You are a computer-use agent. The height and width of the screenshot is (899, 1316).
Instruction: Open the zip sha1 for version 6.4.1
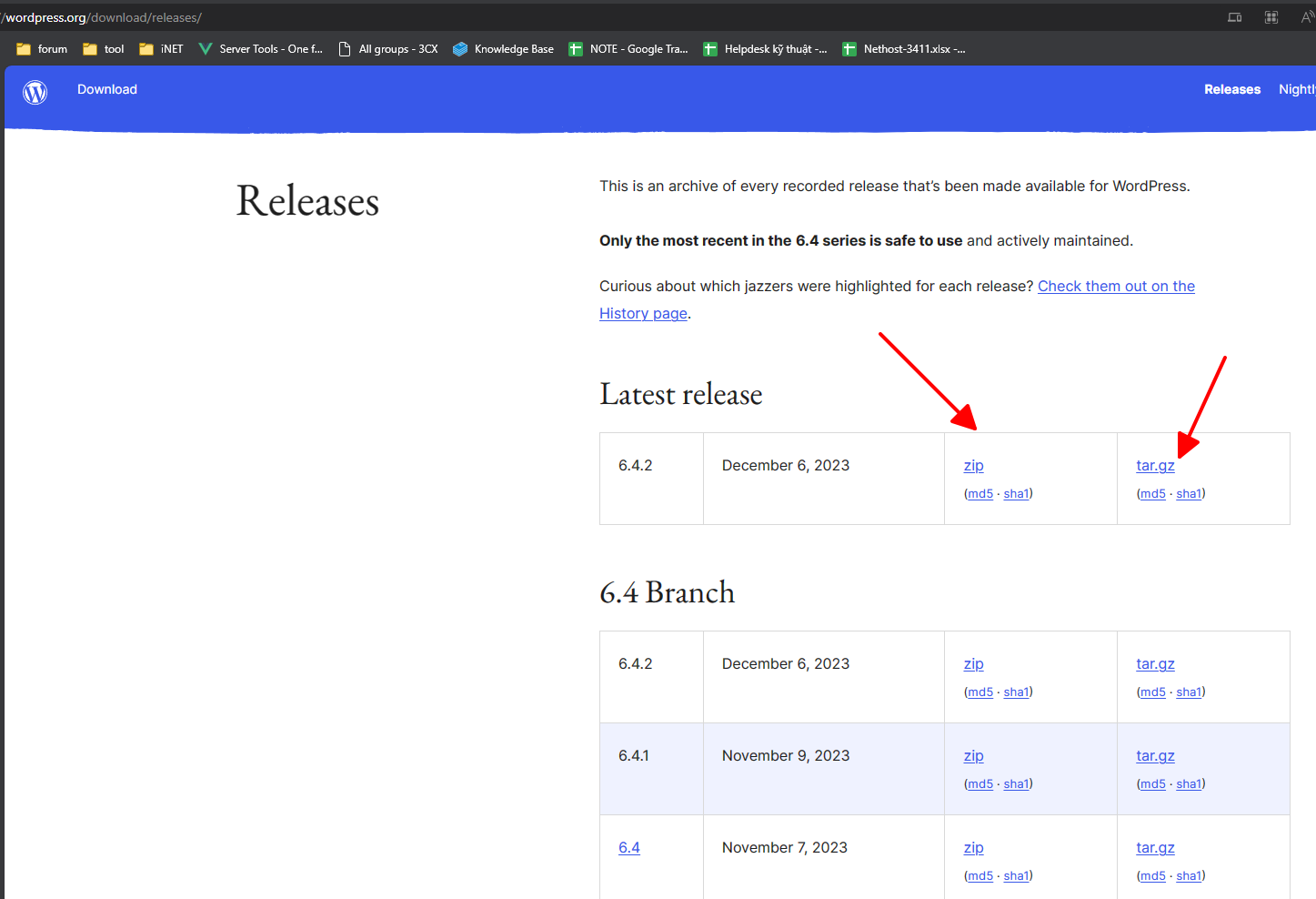(1016, 784)
